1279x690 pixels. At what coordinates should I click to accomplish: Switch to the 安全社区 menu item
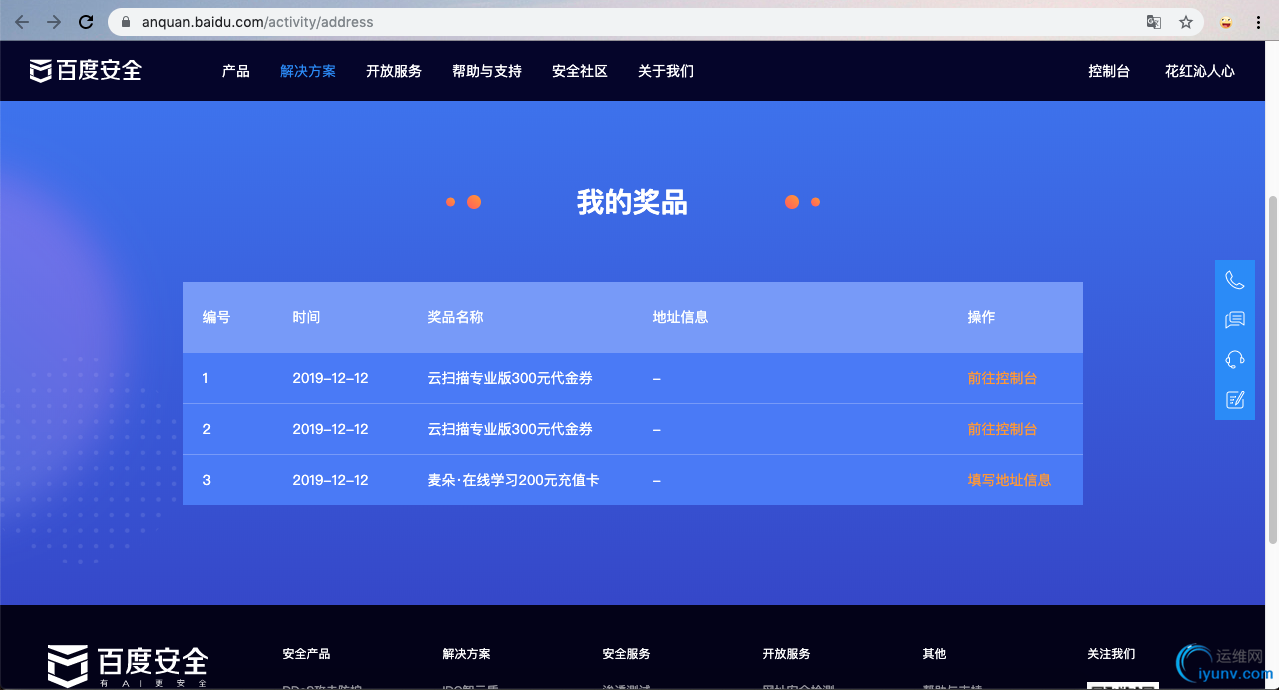pyautogui.click(x=580, y=71)
